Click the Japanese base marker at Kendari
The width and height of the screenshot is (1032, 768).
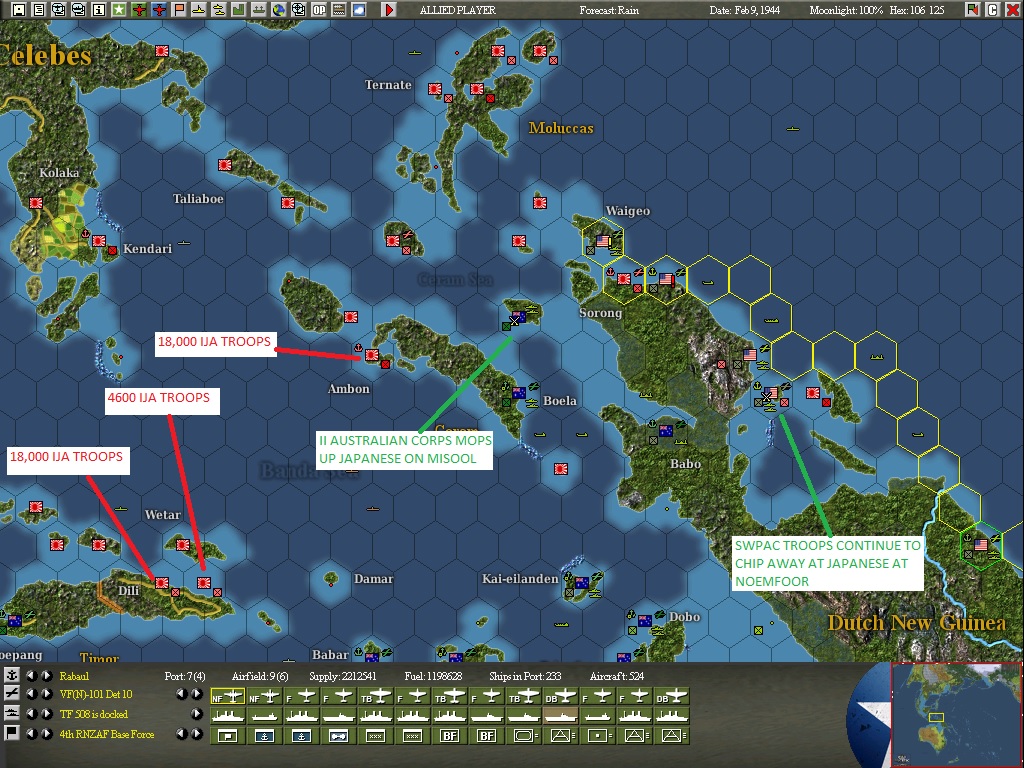(x=99, y=241)
